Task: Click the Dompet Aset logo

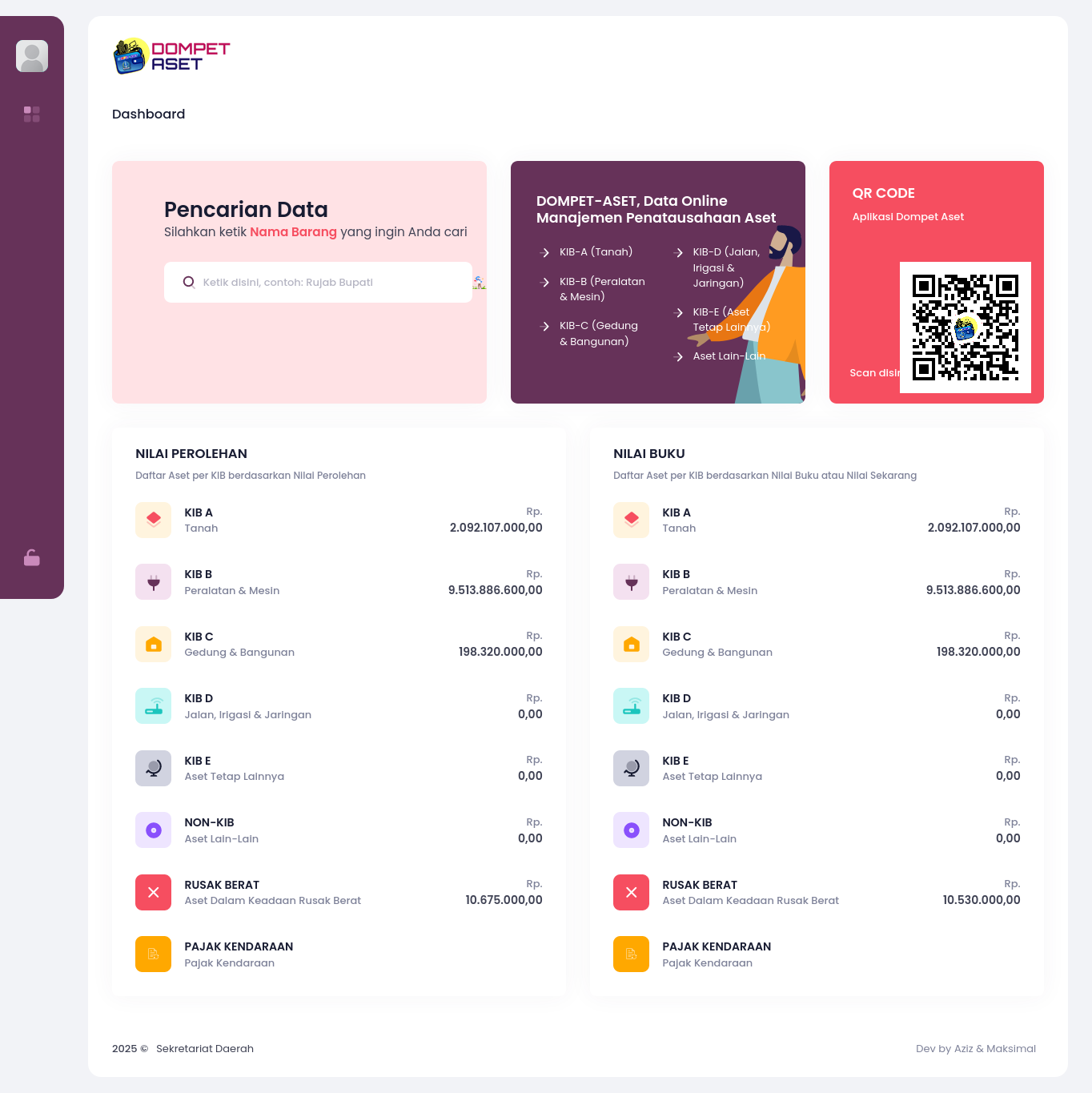Action: click(171, 56)
